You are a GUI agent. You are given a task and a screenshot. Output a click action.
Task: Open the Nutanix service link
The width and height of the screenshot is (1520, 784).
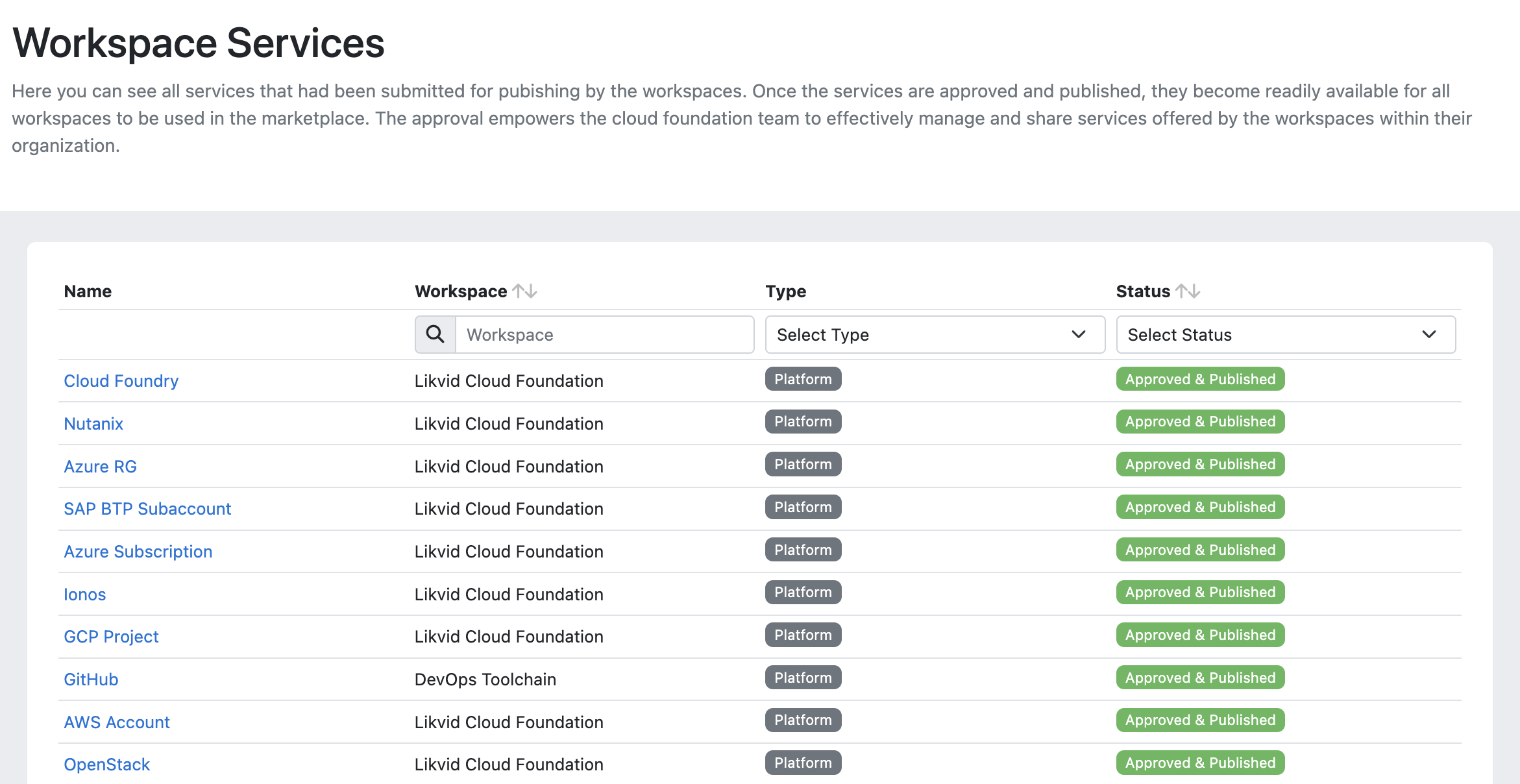(93, 424)
